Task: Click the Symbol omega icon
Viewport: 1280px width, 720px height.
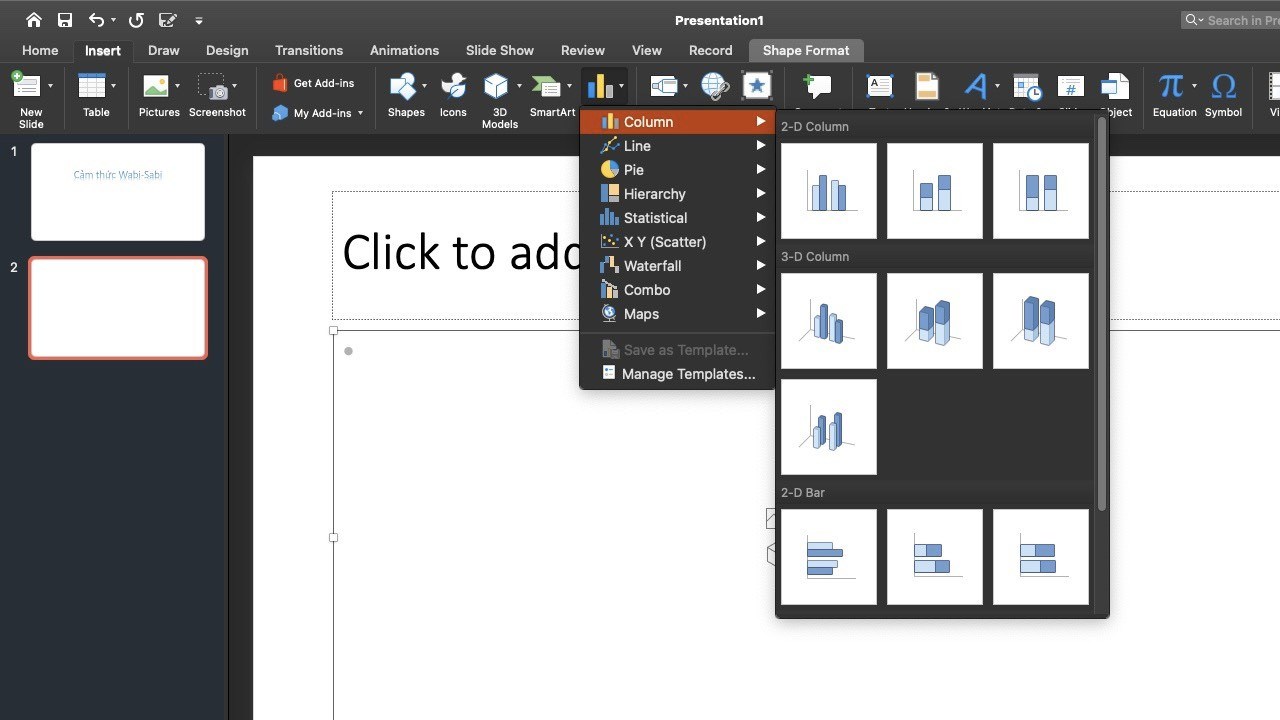Action: (1223, 86)
